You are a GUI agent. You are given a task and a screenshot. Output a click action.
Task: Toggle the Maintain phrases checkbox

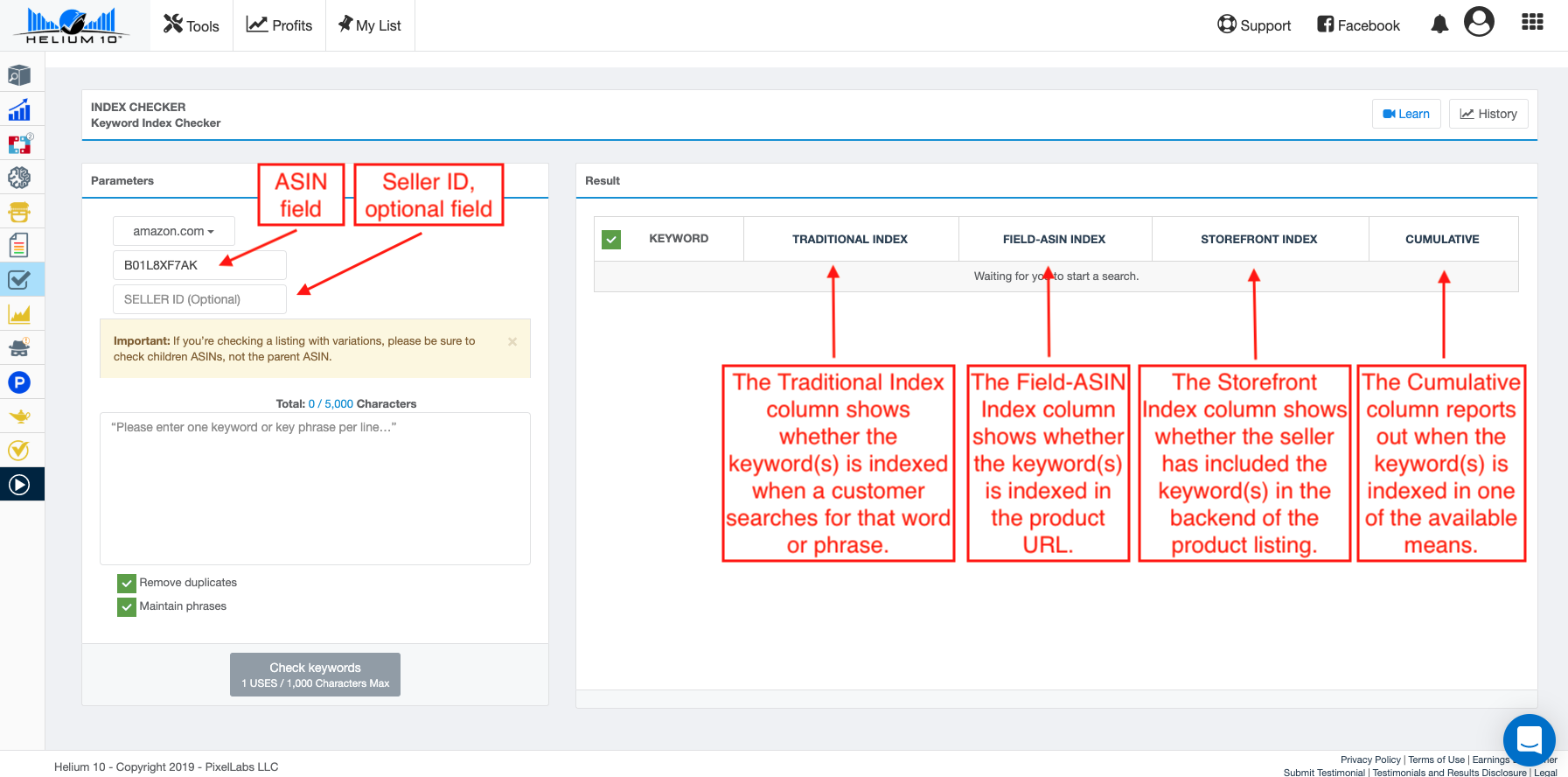coord(127,606)
